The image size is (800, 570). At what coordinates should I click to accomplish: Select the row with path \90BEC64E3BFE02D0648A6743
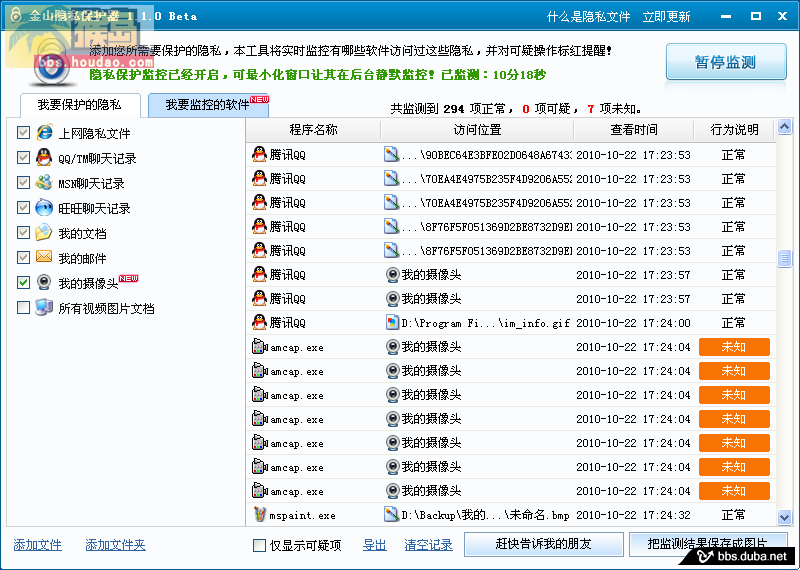coord(511,155)
